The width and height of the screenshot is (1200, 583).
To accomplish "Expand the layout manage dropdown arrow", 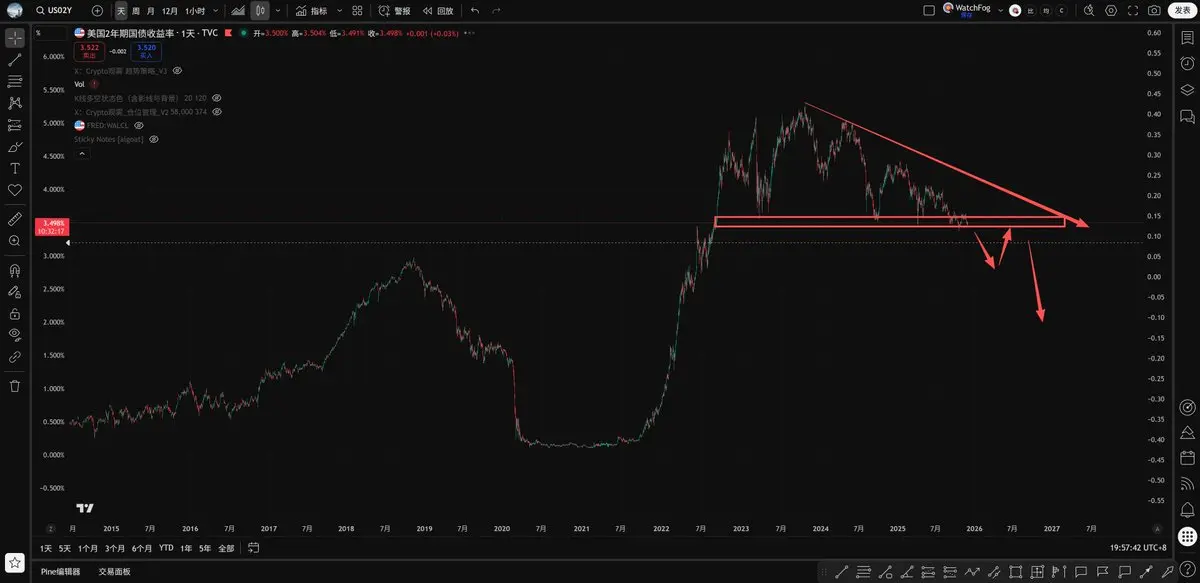I will tap(1000, 10).
